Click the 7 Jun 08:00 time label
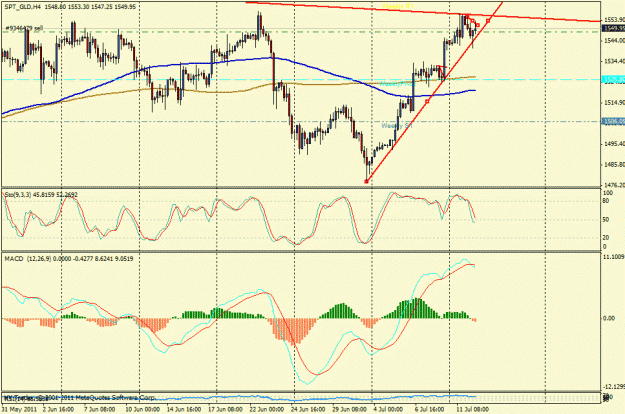This screenshot has width=625, height=414. [x=99, y=409]
